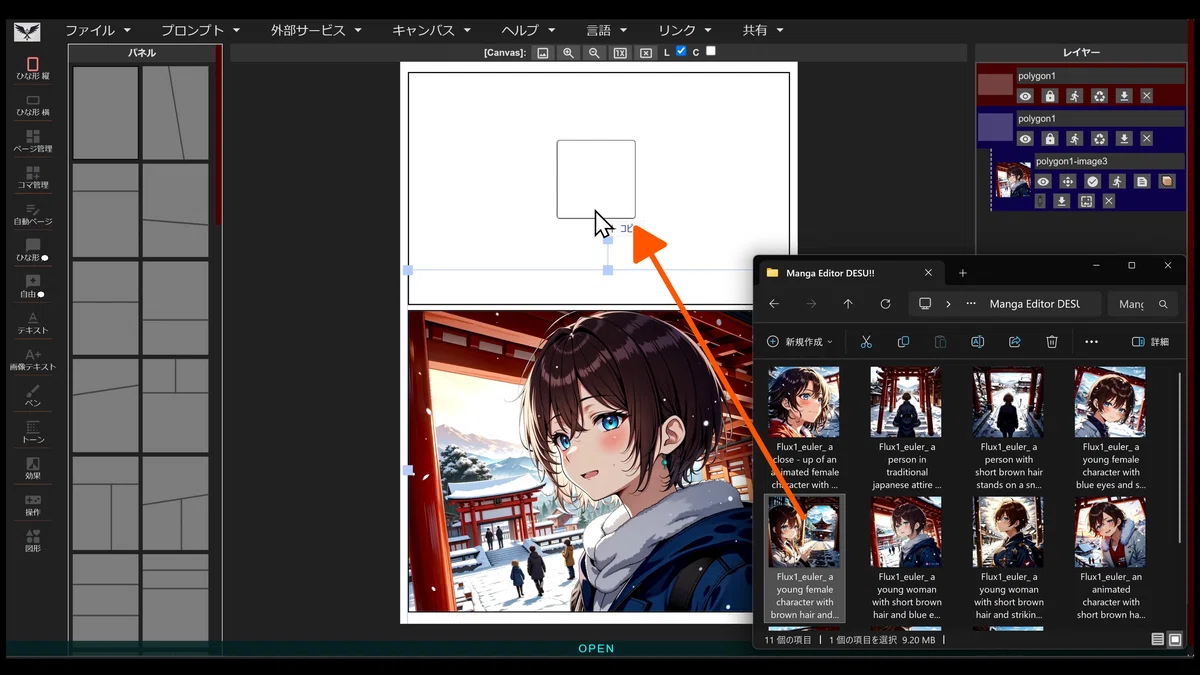Open the 外部サービス menu
Viewport: 1200px width, 675px height.
click(x=316, y=30)
